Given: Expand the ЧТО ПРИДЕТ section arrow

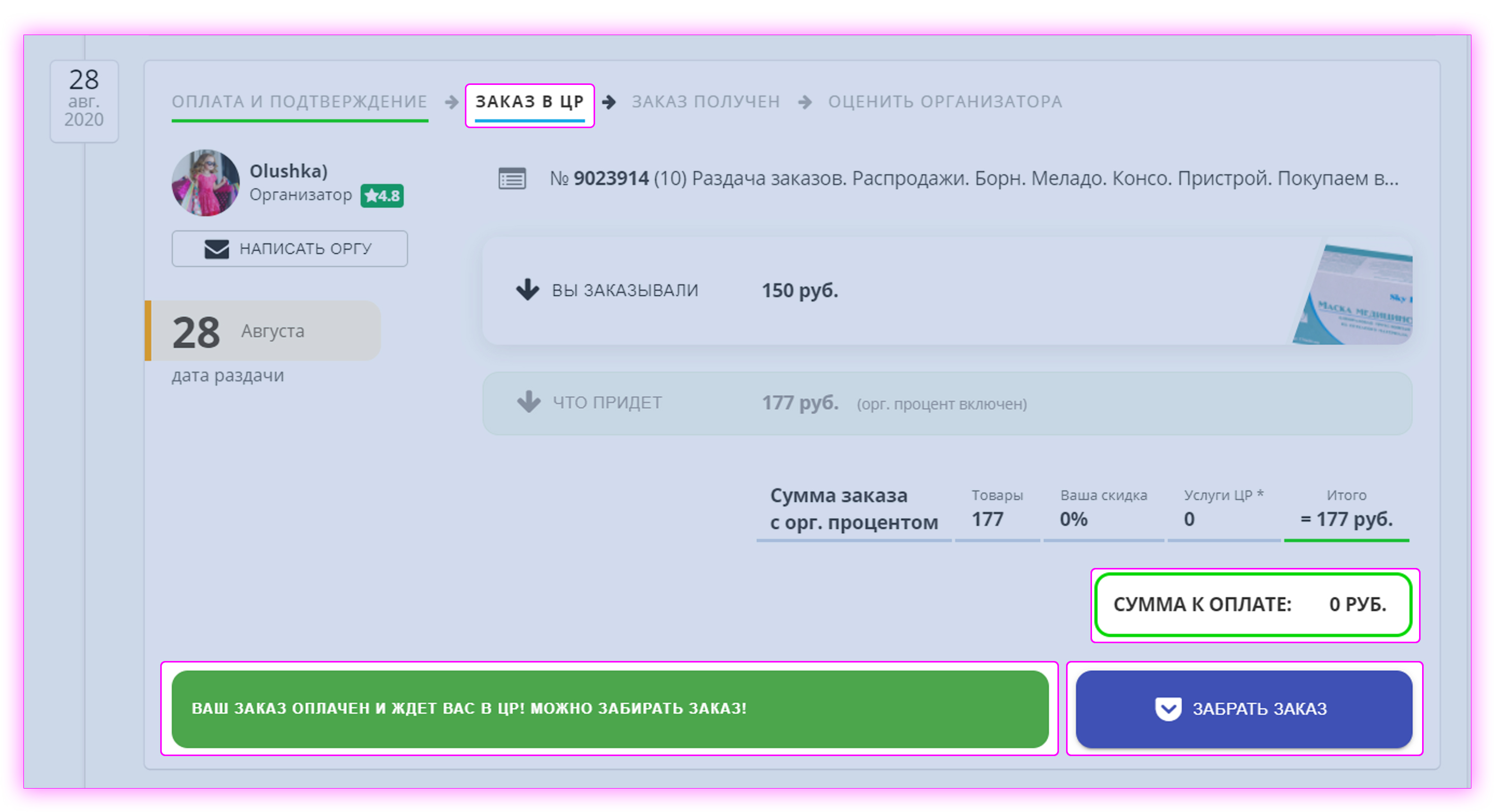Looking at the screenshot, I should click(x=528, y=402).
